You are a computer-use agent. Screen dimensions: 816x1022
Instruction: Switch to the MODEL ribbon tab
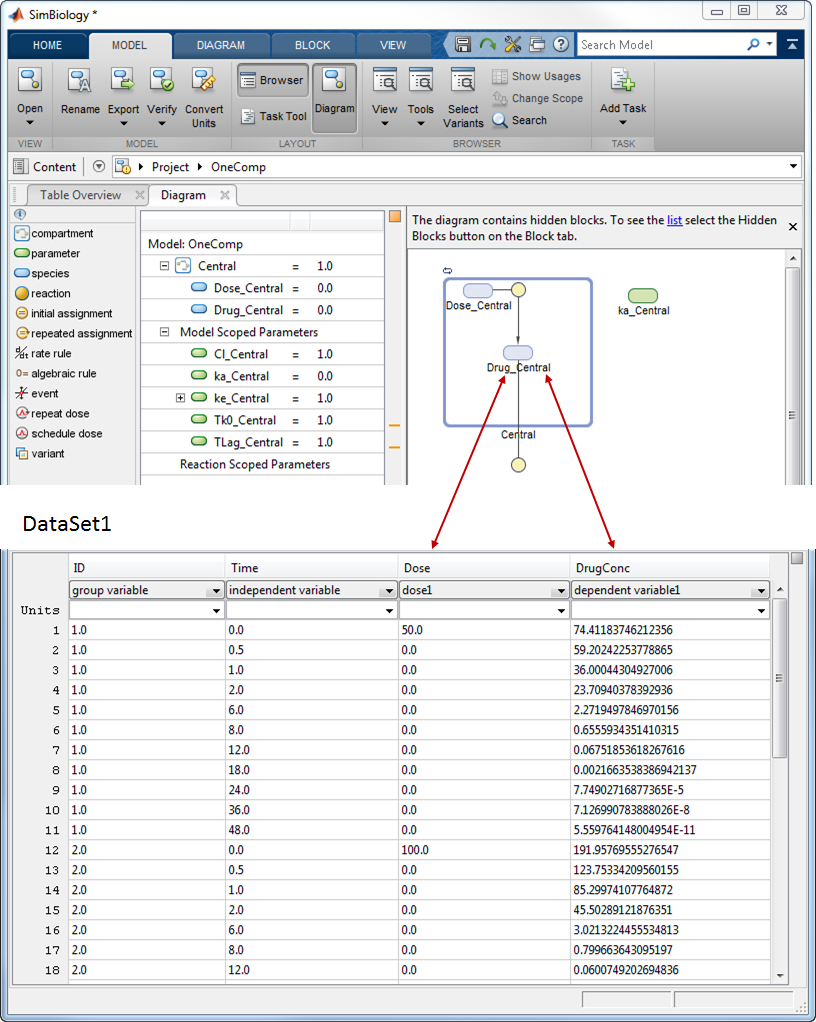click(129, 45)
